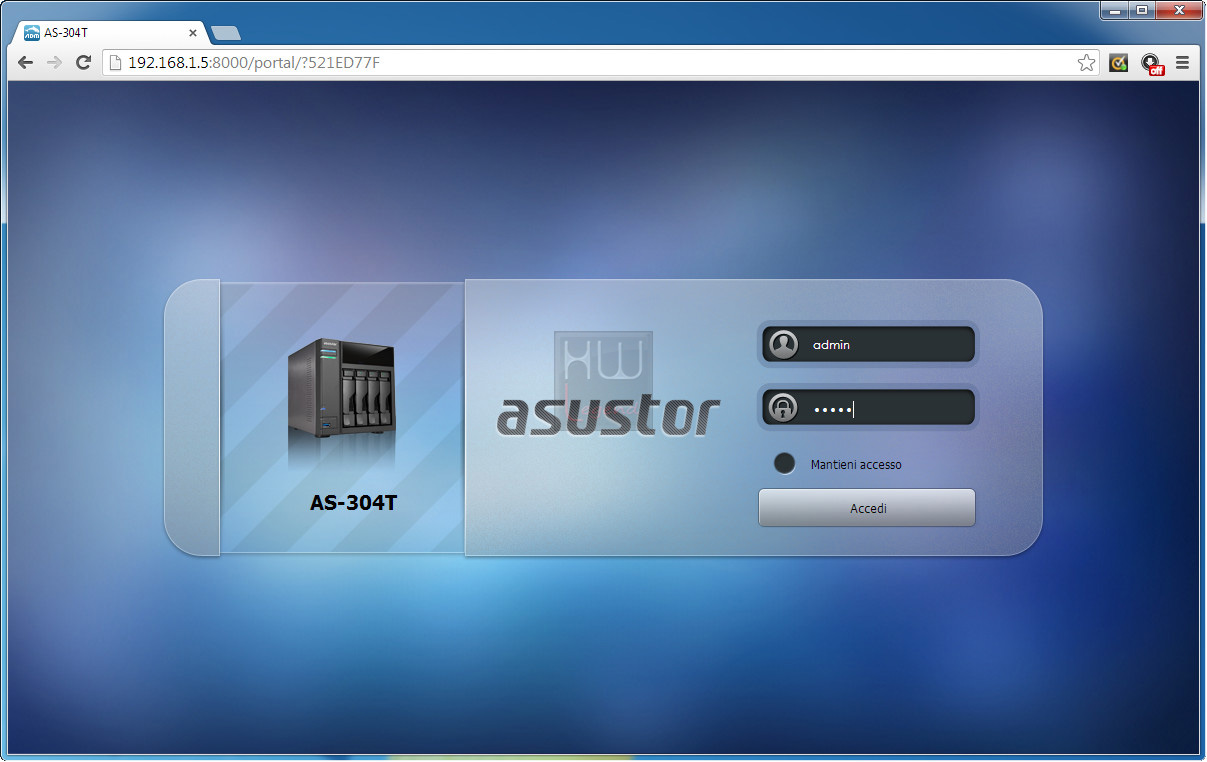Minimize the Chrome window

point(1115,10)
